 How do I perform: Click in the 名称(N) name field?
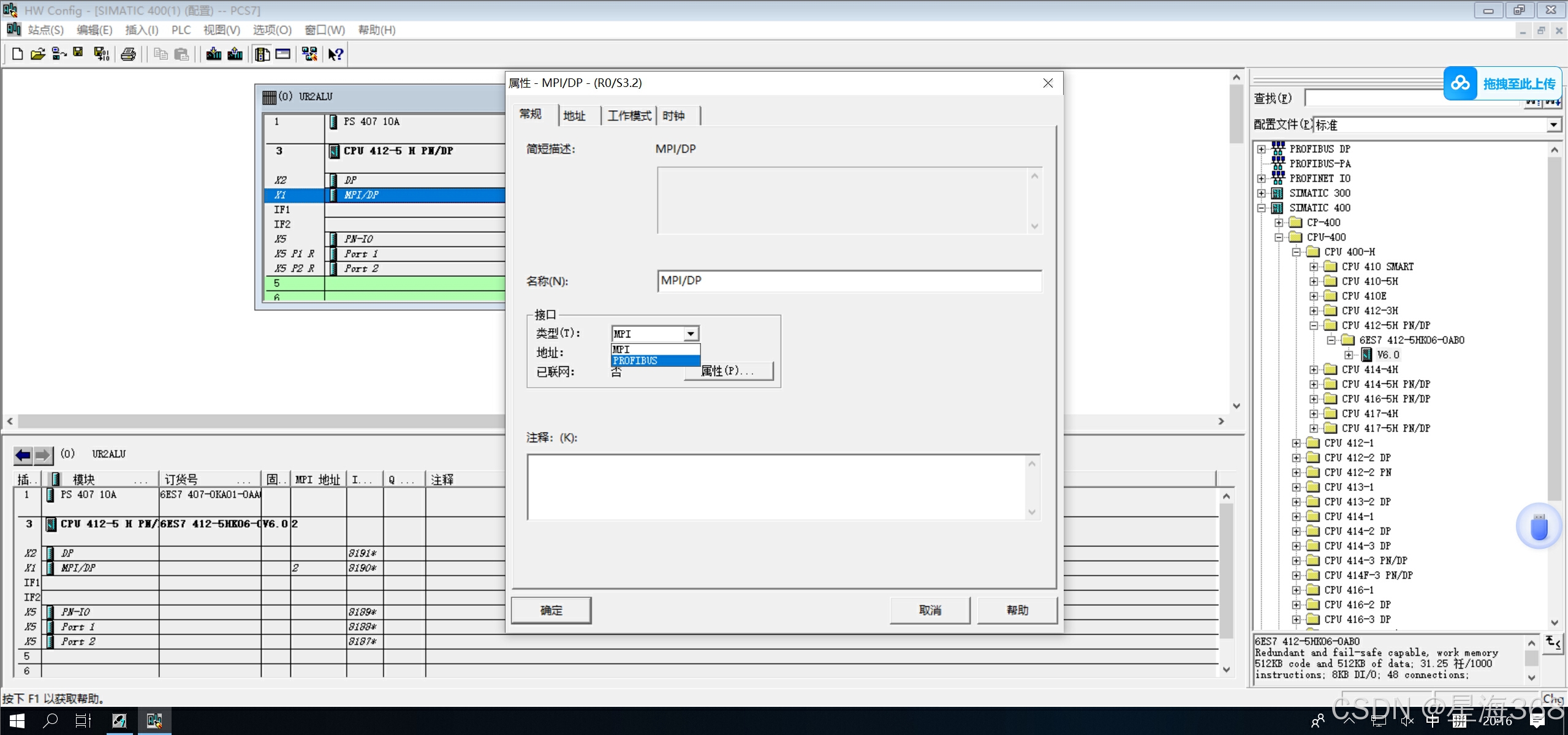click(849, 281)
